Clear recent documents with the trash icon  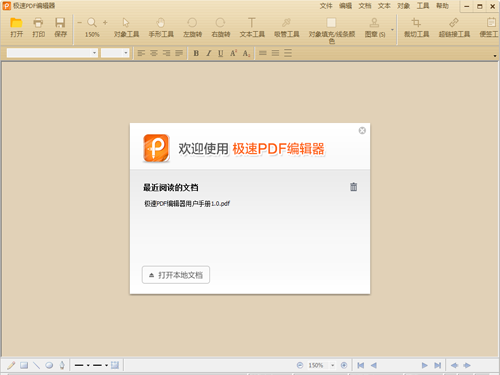click(x=353, y=187)
